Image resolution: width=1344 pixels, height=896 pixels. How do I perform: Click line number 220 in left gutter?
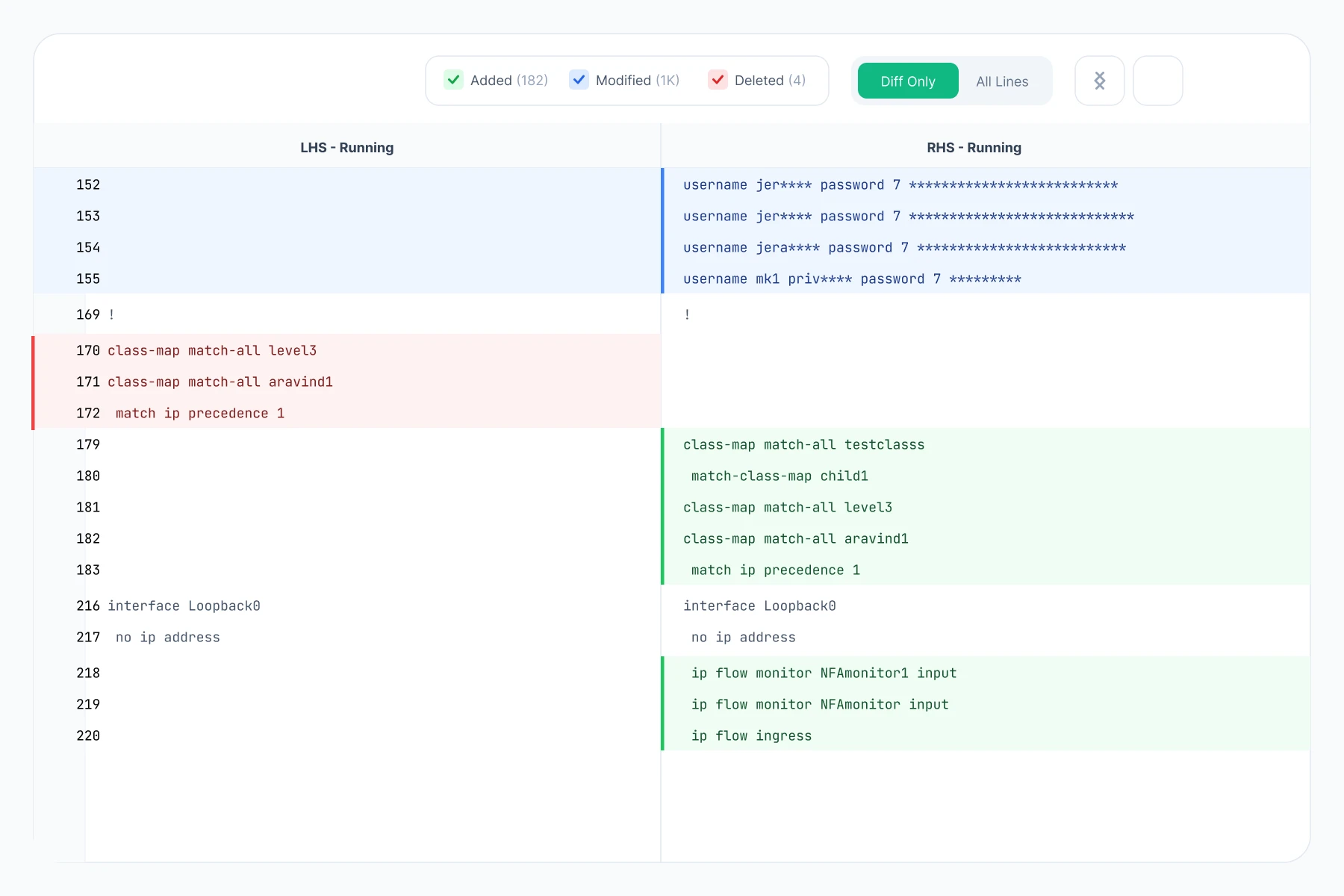click(88, 736)
